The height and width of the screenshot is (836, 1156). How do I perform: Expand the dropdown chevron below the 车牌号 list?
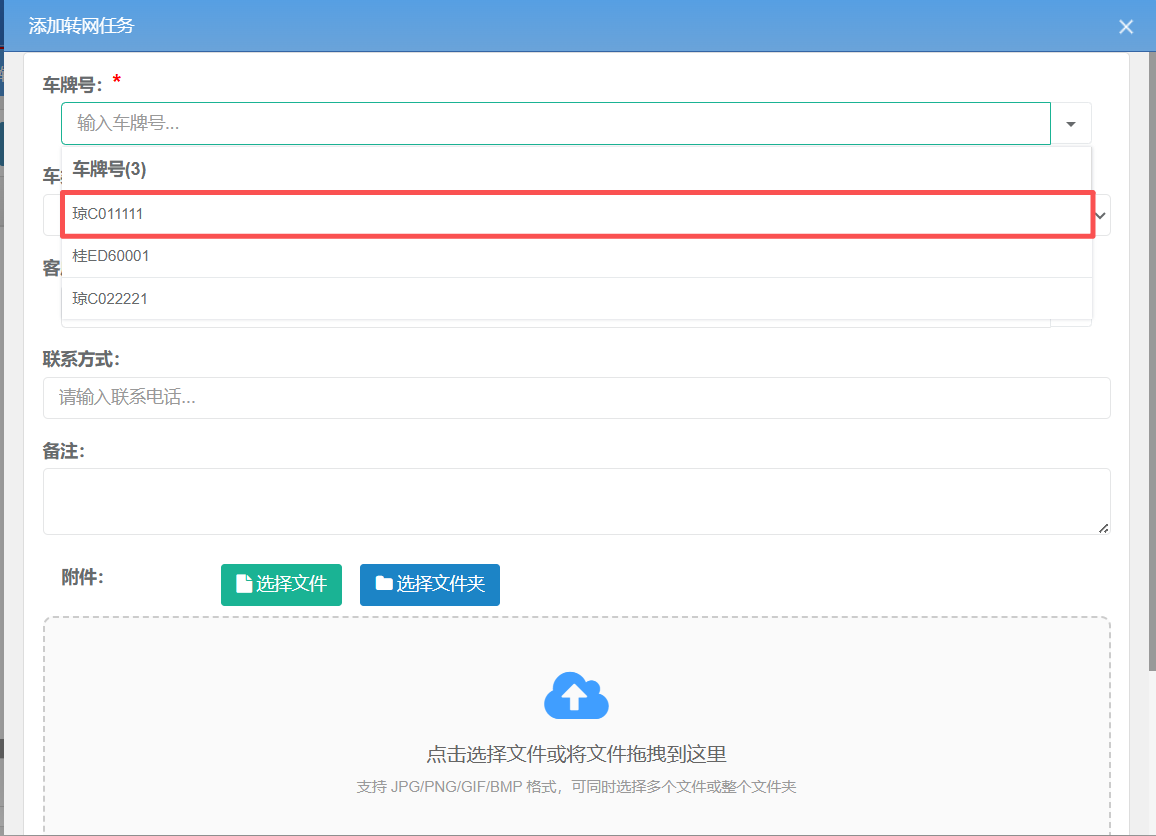pyautogui.click(x=1101, y=215)
